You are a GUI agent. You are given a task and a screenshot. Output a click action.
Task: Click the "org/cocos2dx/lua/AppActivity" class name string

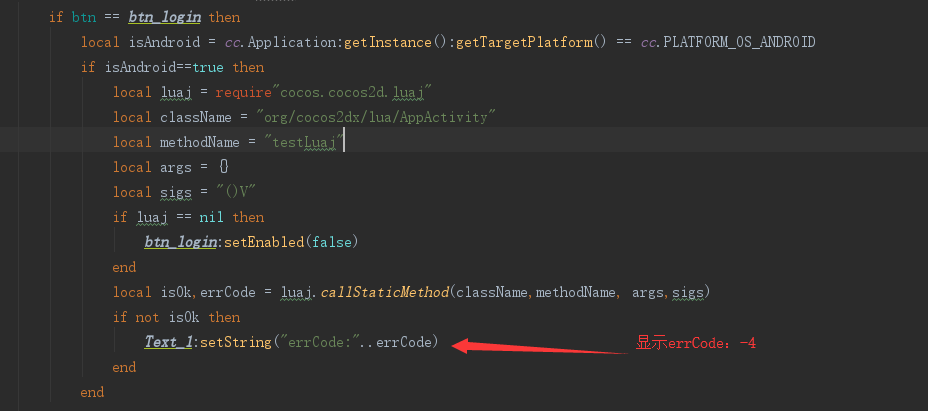coord(377,117)
